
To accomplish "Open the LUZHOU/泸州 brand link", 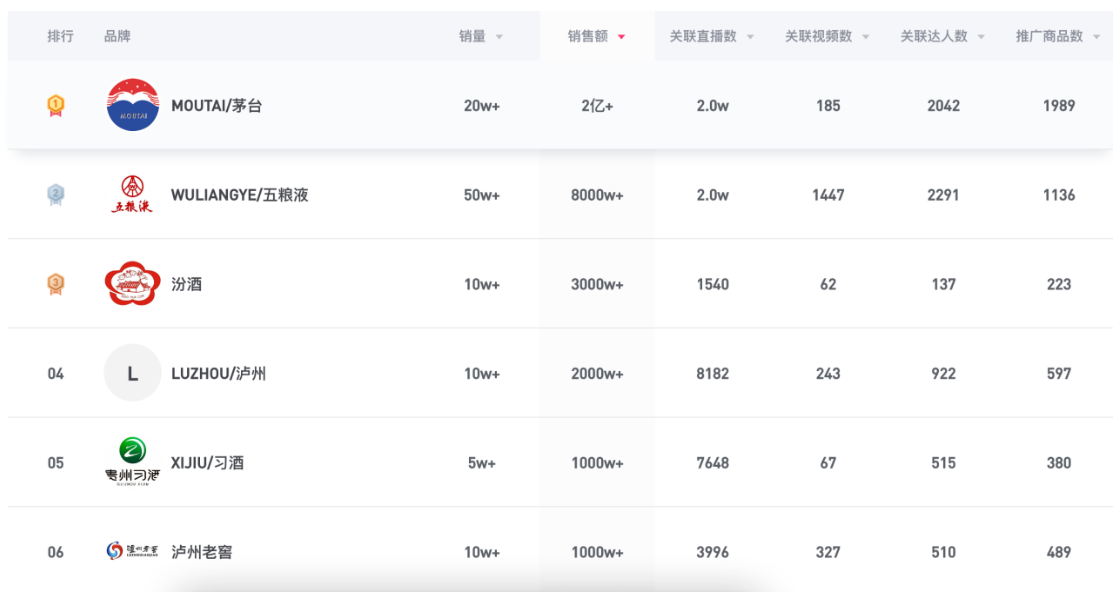I will (218, 374).
